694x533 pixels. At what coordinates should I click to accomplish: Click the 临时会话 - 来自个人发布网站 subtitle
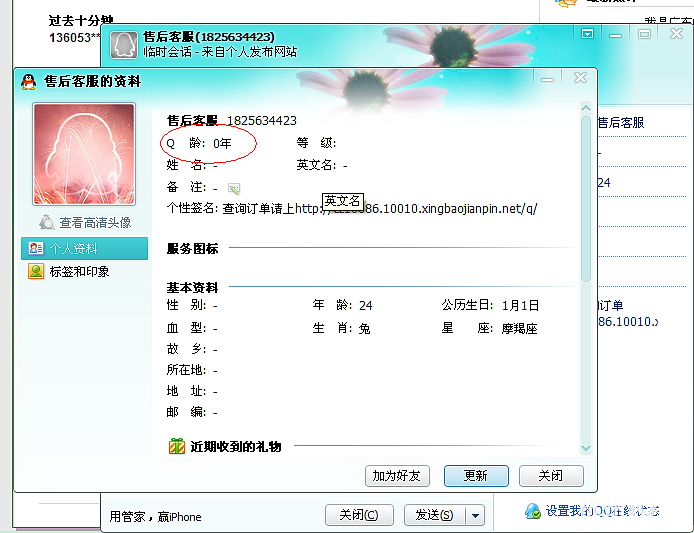click(220, 52)
